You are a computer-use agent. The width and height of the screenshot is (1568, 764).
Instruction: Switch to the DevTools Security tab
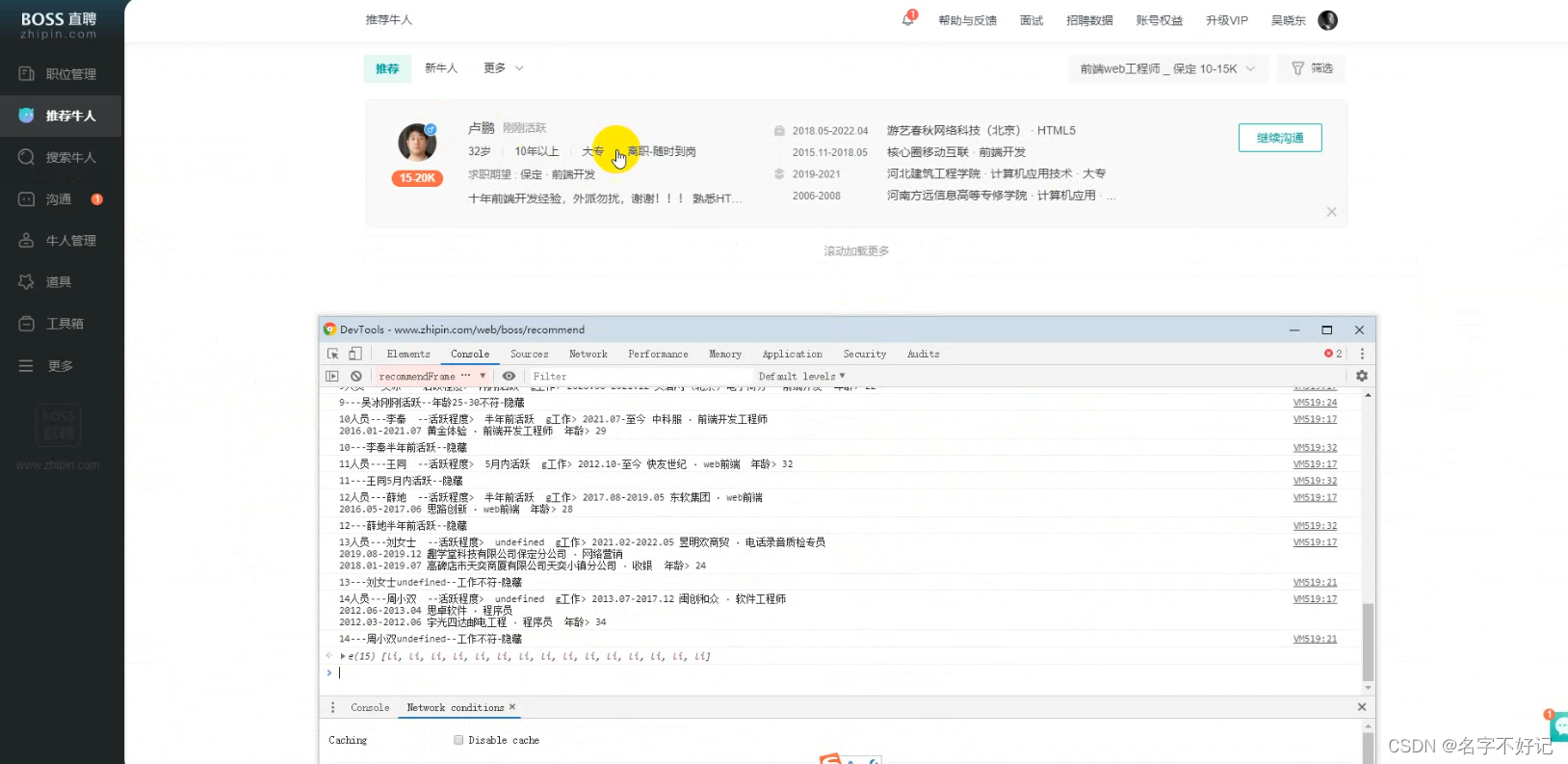coord(864,355)
